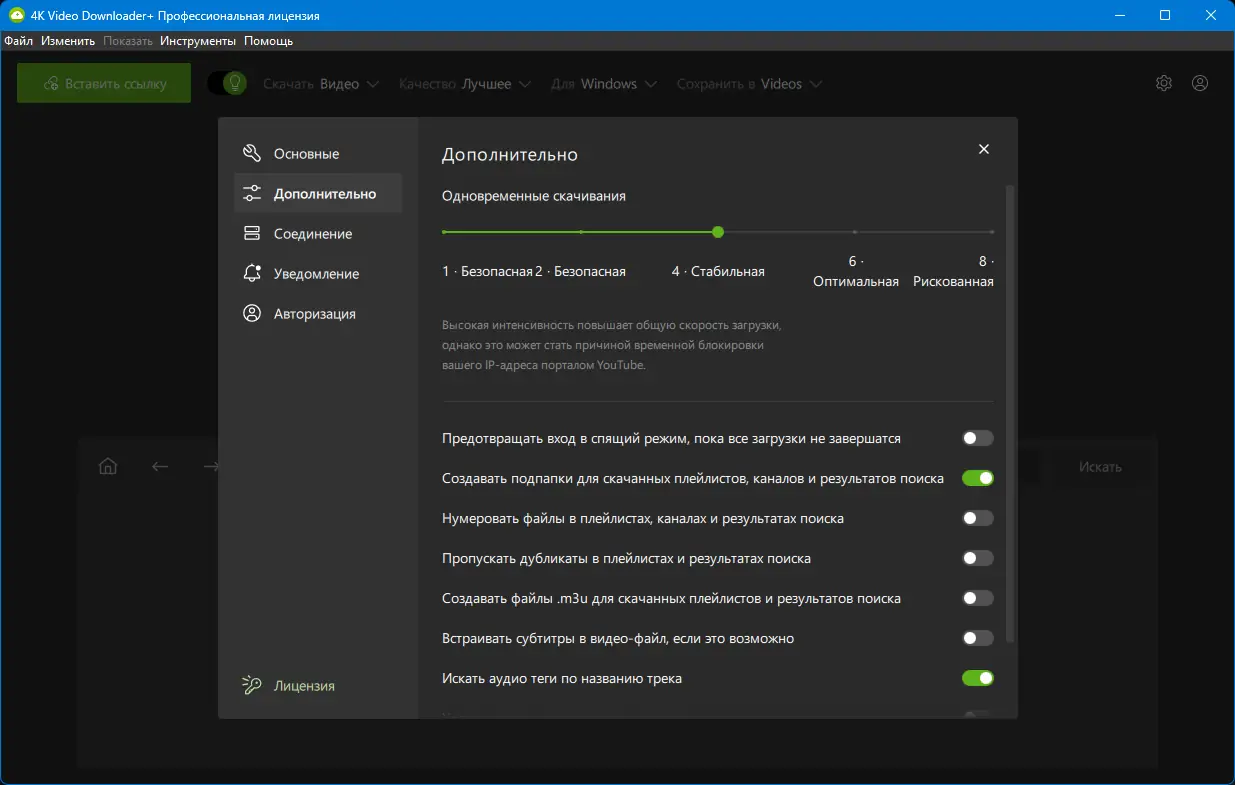Click the user icon beside Авторизация
The height and width of the screenshot is (785, 1235).
click(x=252, y=313)
